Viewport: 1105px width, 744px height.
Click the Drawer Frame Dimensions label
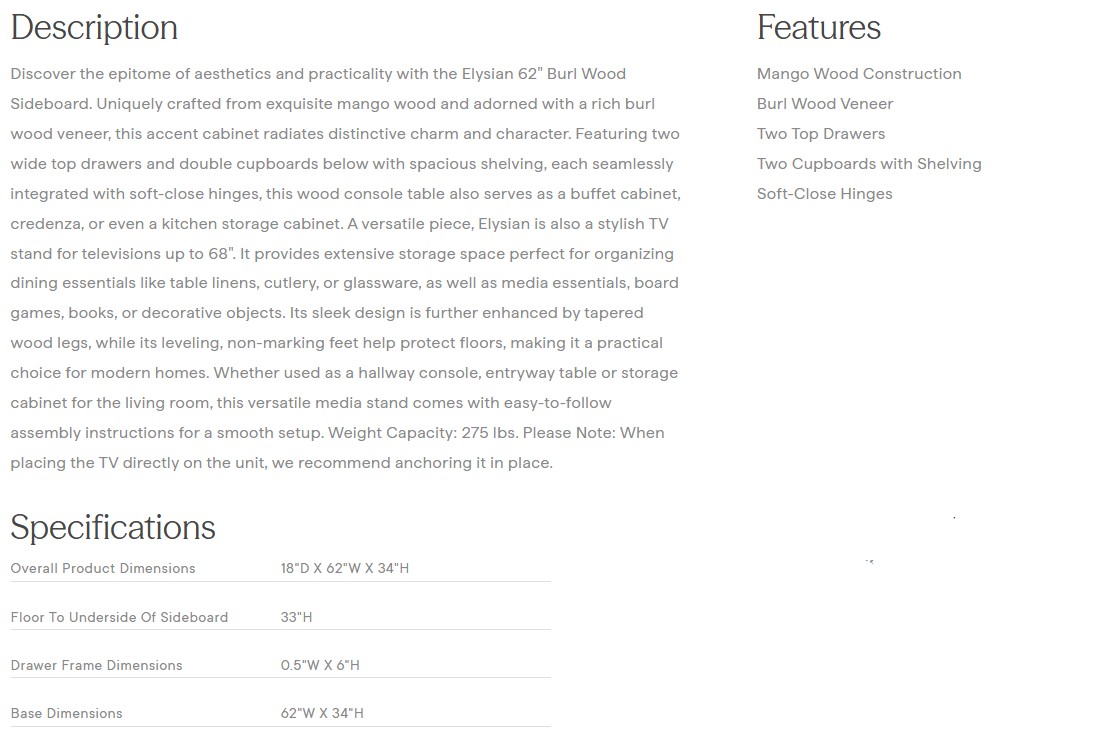click(x=96, y=665)
